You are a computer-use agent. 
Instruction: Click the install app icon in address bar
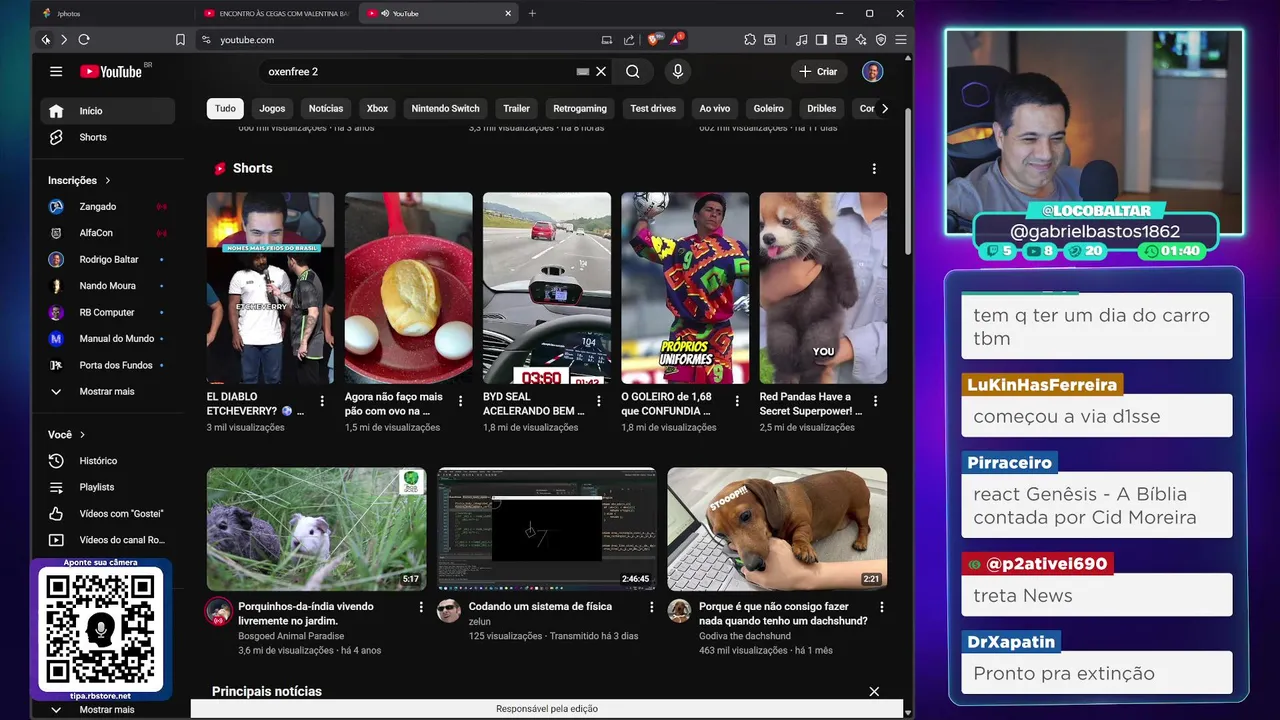click(606, 40)
